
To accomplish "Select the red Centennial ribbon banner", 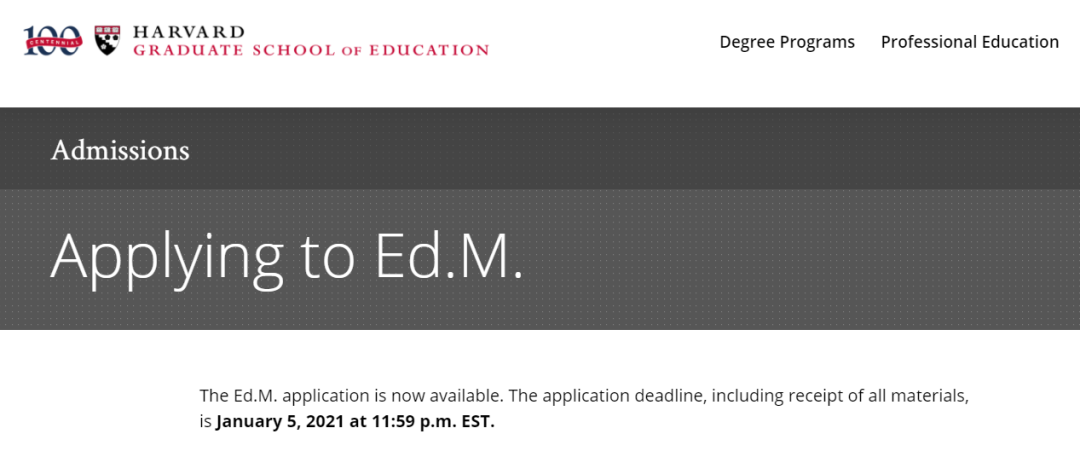I will 54,41.
